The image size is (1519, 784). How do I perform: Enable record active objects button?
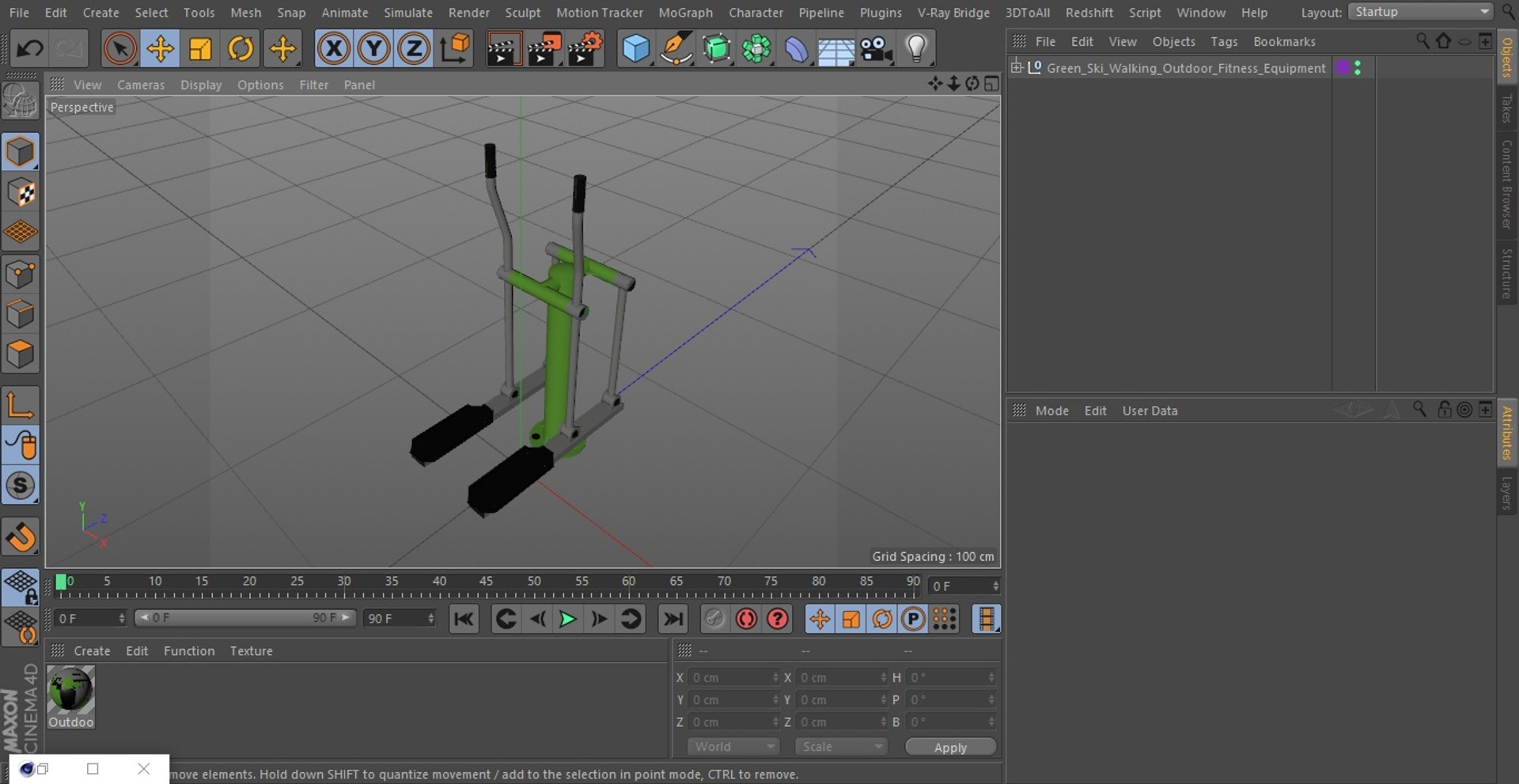pyautogui.click(x=714, y=619)
